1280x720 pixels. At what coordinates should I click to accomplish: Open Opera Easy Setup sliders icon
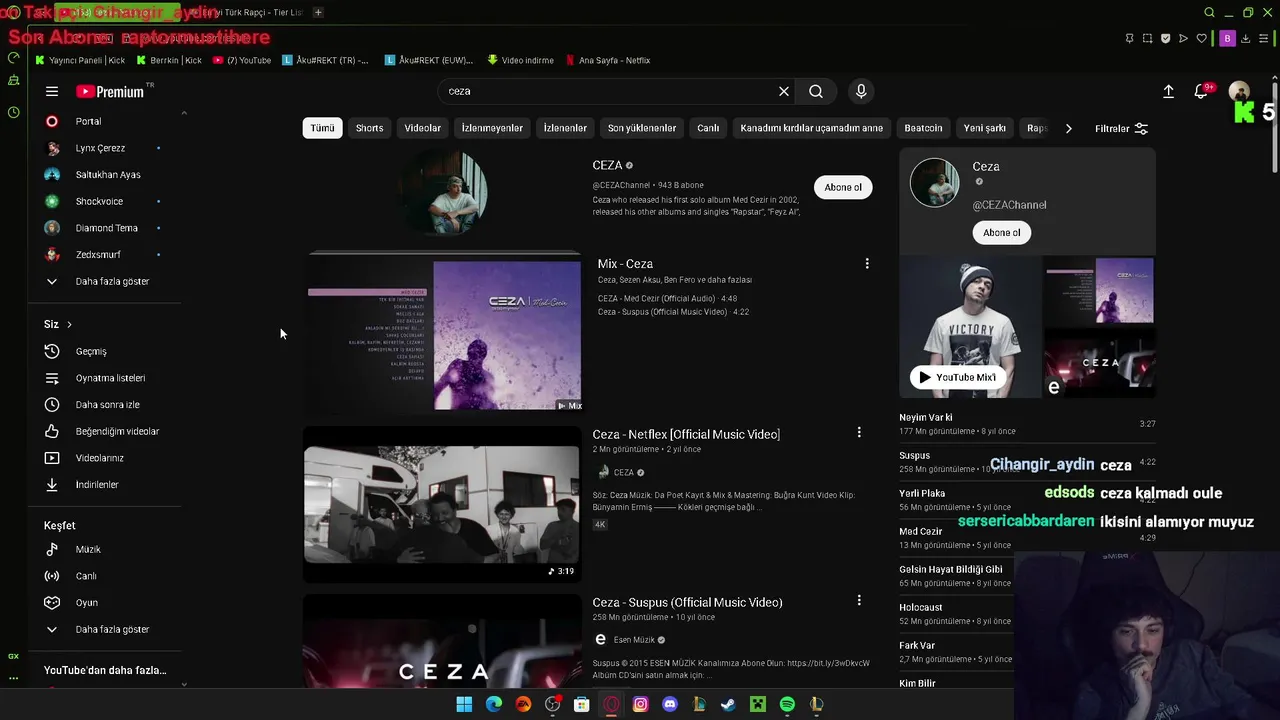tap(1264, 38)
